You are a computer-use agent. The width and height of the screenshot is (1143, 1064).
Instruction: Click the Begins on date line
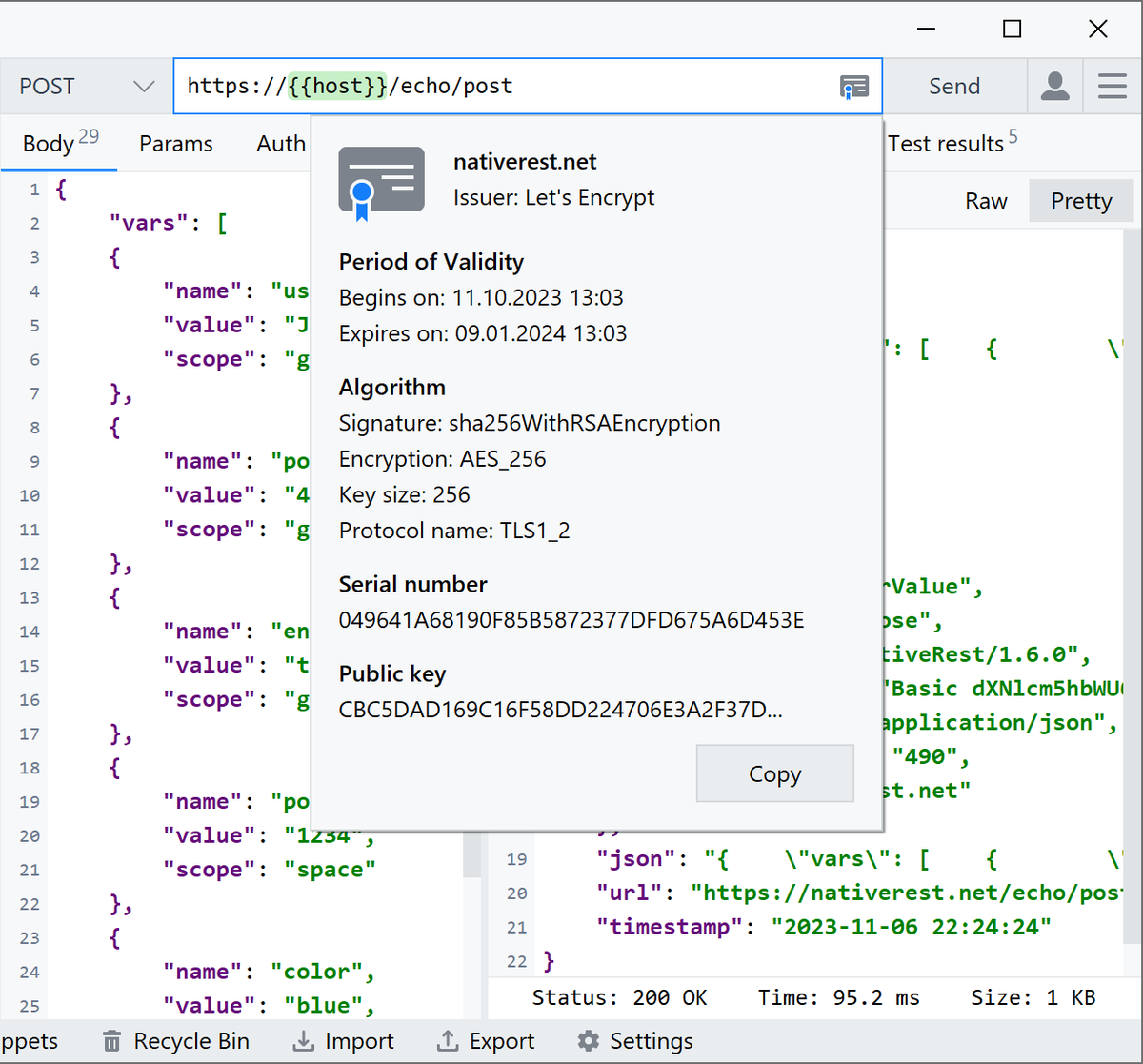[x=481, y=298]
